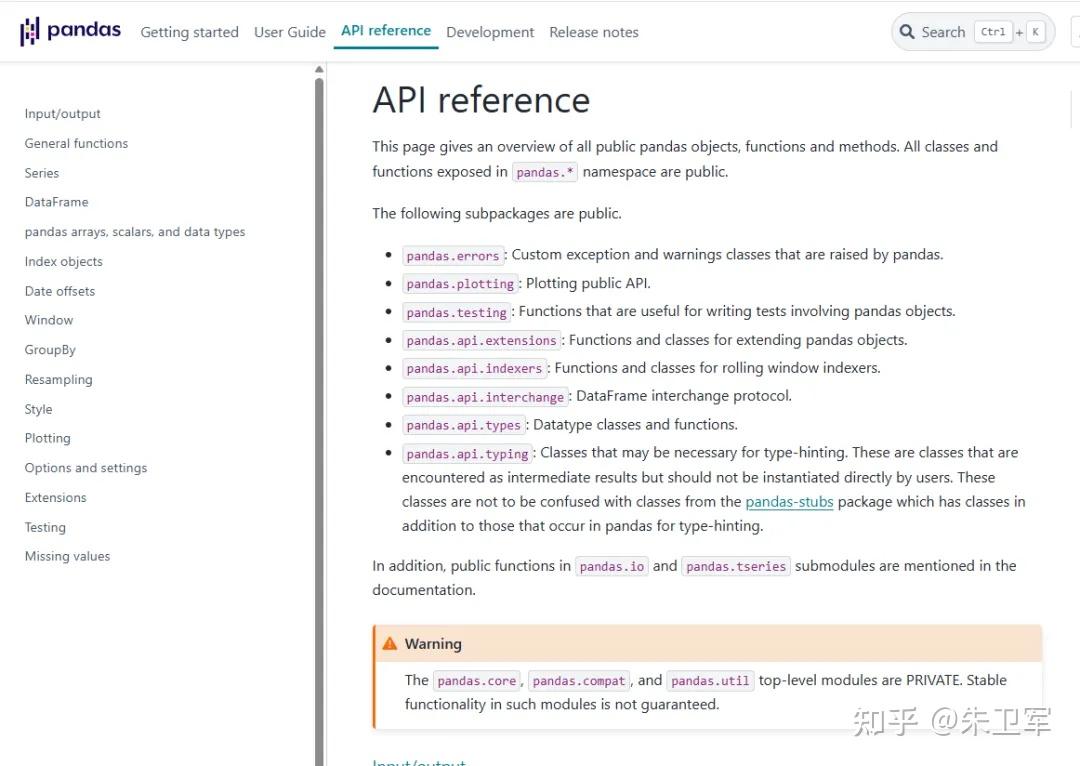
Task: Click the pandas.plotting code label
Action: (x=460, y=284)
